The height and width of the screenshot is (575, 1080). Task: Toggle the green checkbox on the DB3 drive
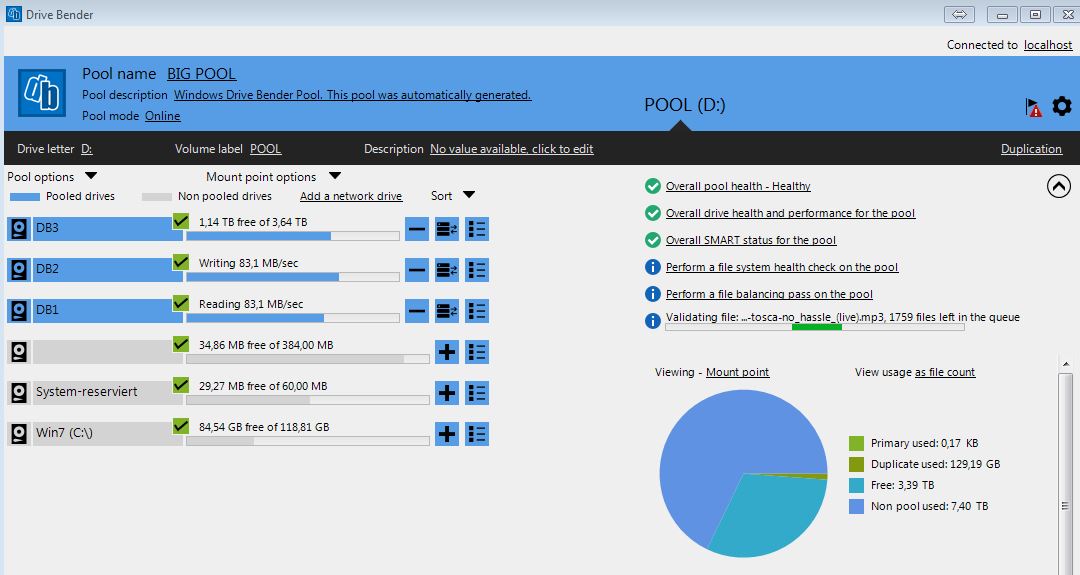[x=180, y=221]
